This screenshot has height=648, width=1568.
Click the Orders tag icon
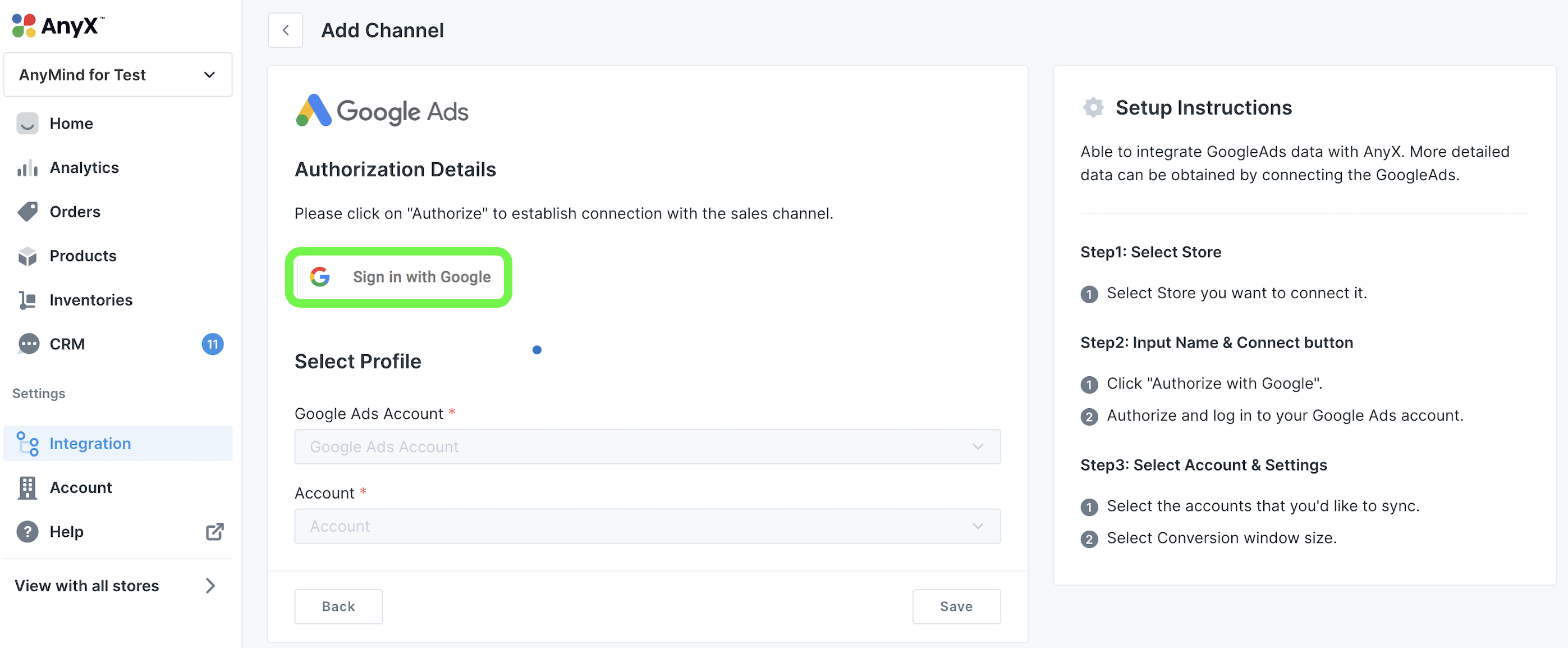27,212
